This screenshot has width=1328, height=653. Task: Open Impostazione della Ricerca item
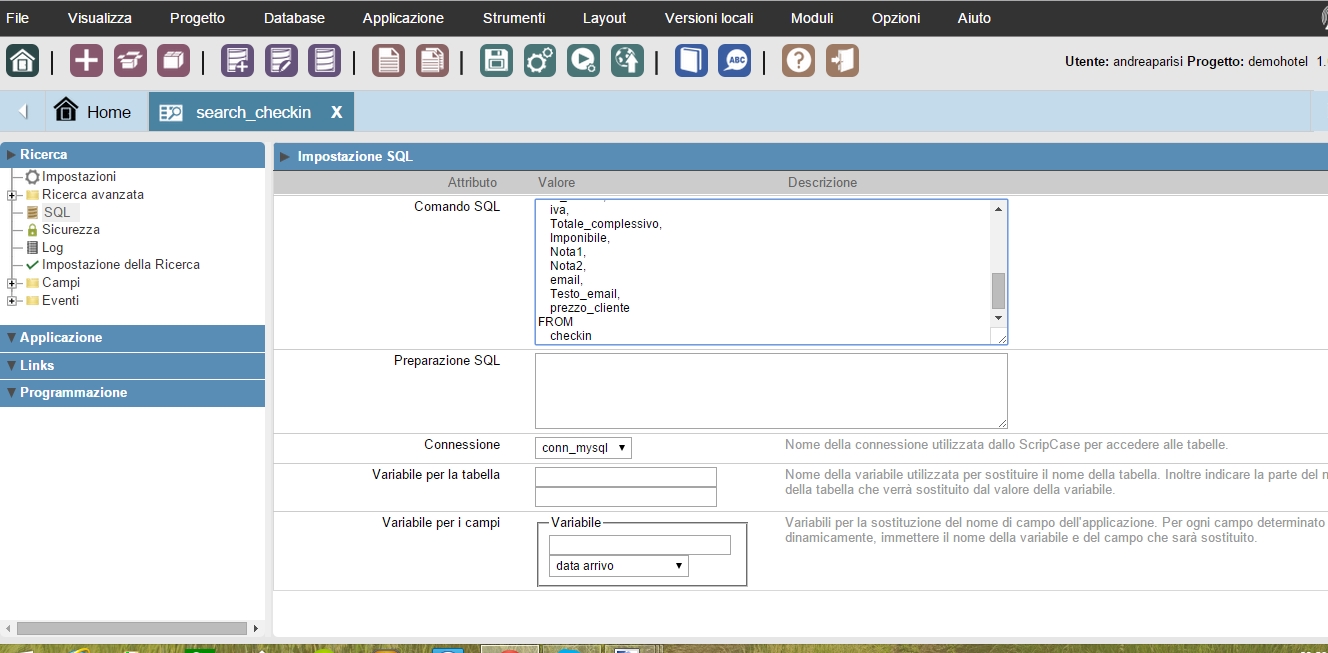pyautogui.click(x=120, y=265)
